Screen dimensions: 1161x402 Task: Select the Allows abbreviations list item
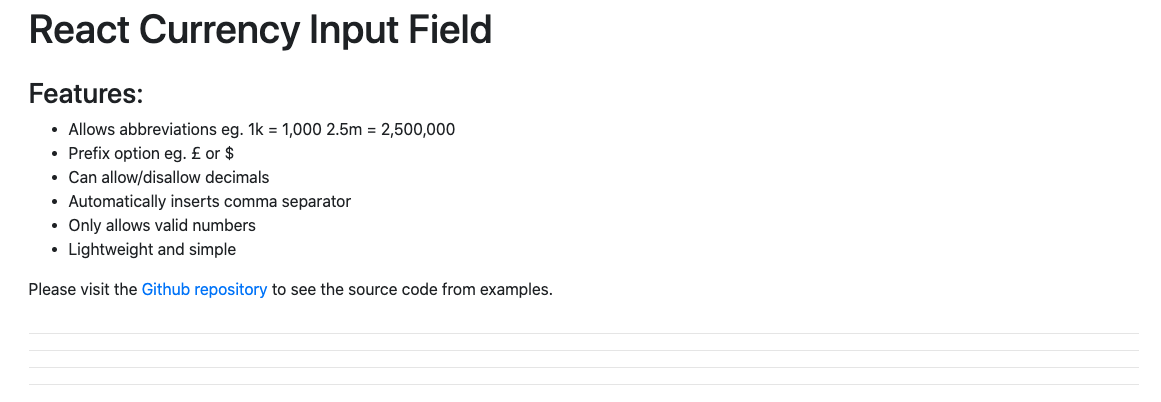click(x=261, y=130)
